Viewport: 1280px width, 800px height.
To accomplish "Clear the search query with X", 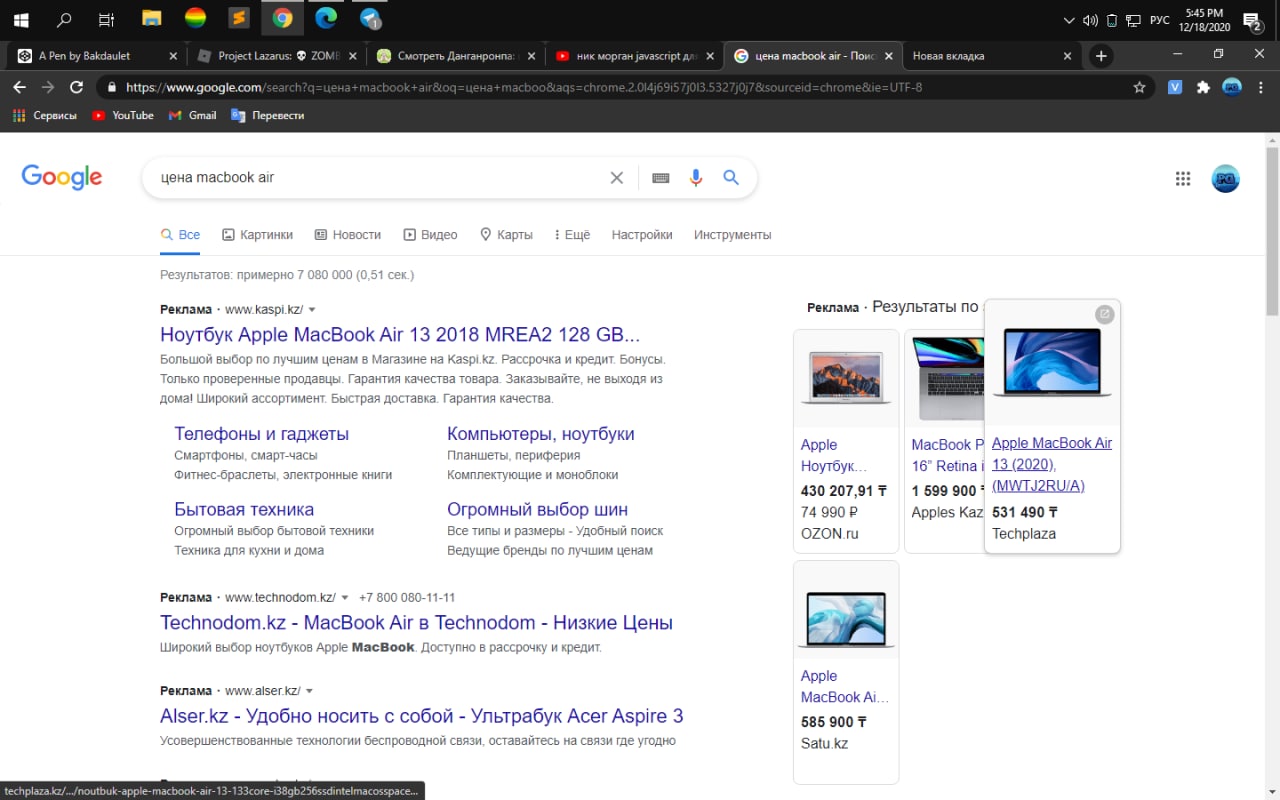I will click(617, 177).
